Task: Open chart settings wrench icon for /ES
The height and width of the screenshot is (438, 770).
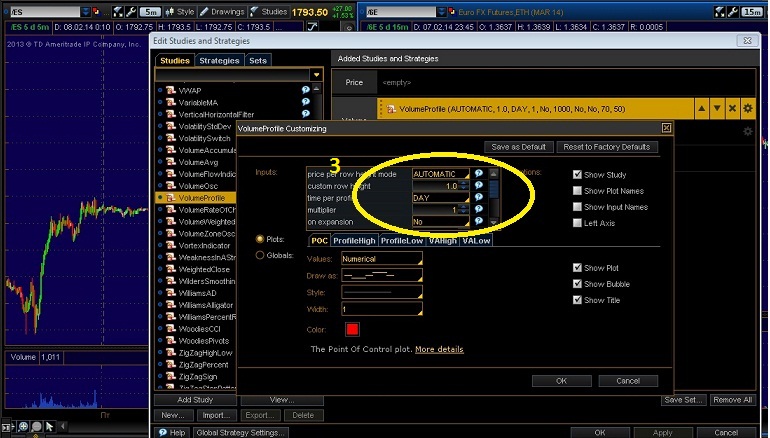Action: [x=131, y=11]
